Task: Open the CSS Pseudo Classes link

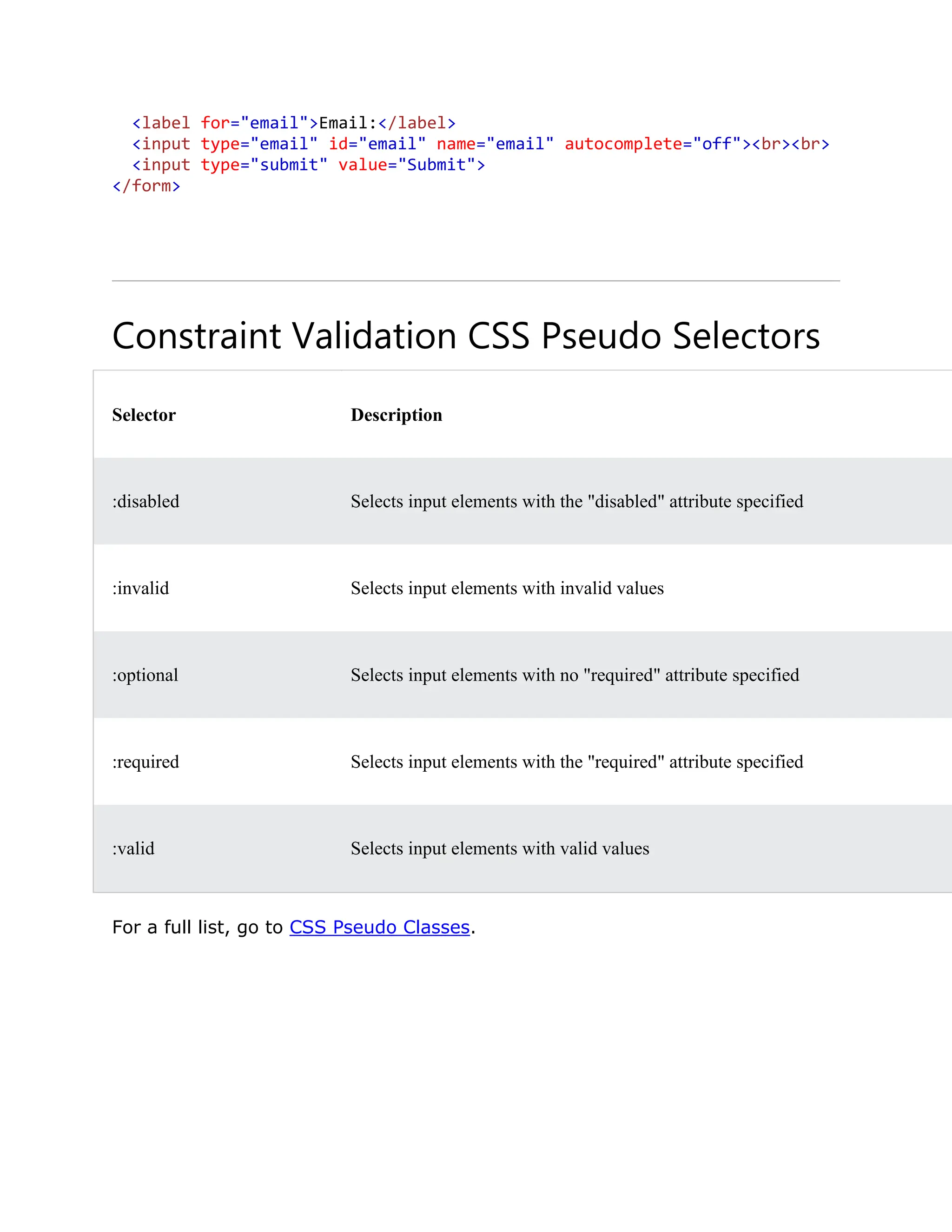Action: tap(380, 927)
